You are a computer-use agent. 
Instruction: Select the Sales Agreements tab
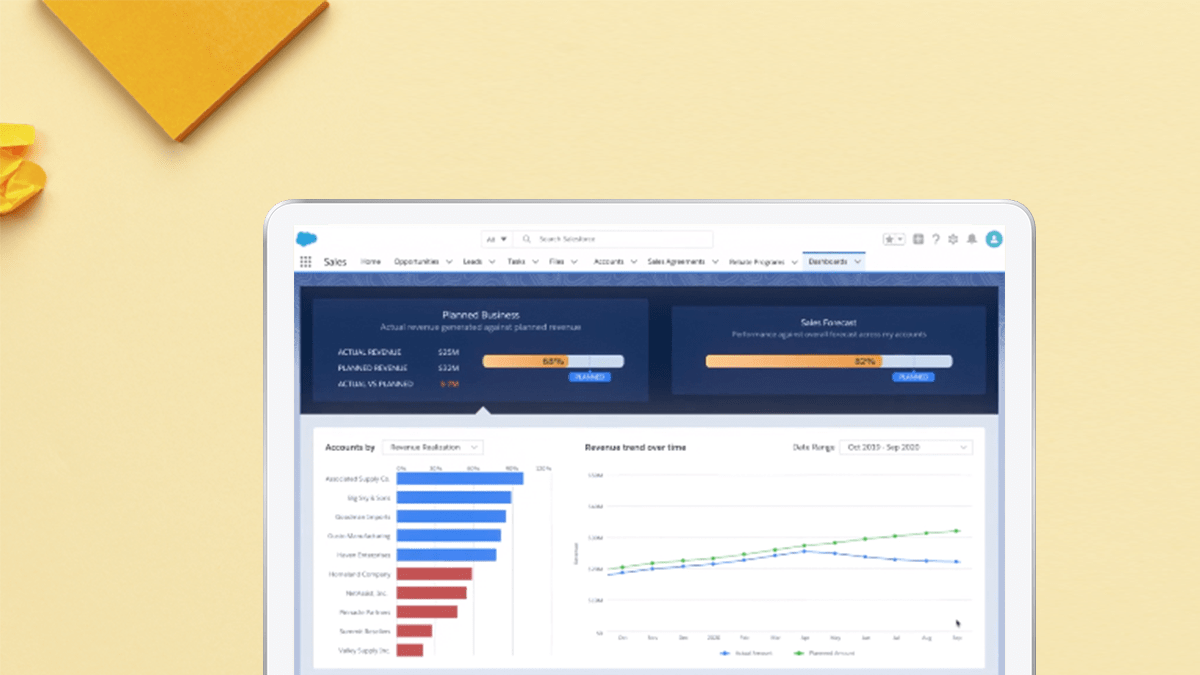pos(676,262)
